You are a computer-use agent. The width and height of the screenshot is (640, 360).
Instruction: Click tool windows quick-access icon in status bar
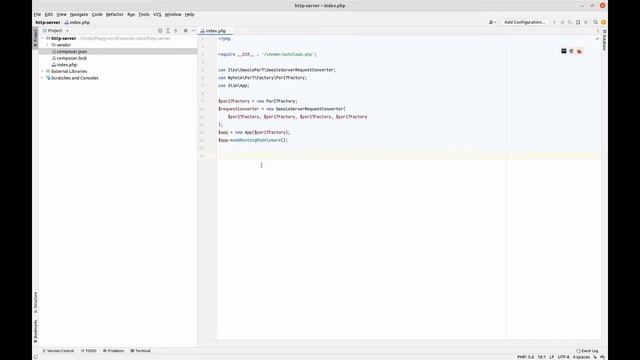36,357
